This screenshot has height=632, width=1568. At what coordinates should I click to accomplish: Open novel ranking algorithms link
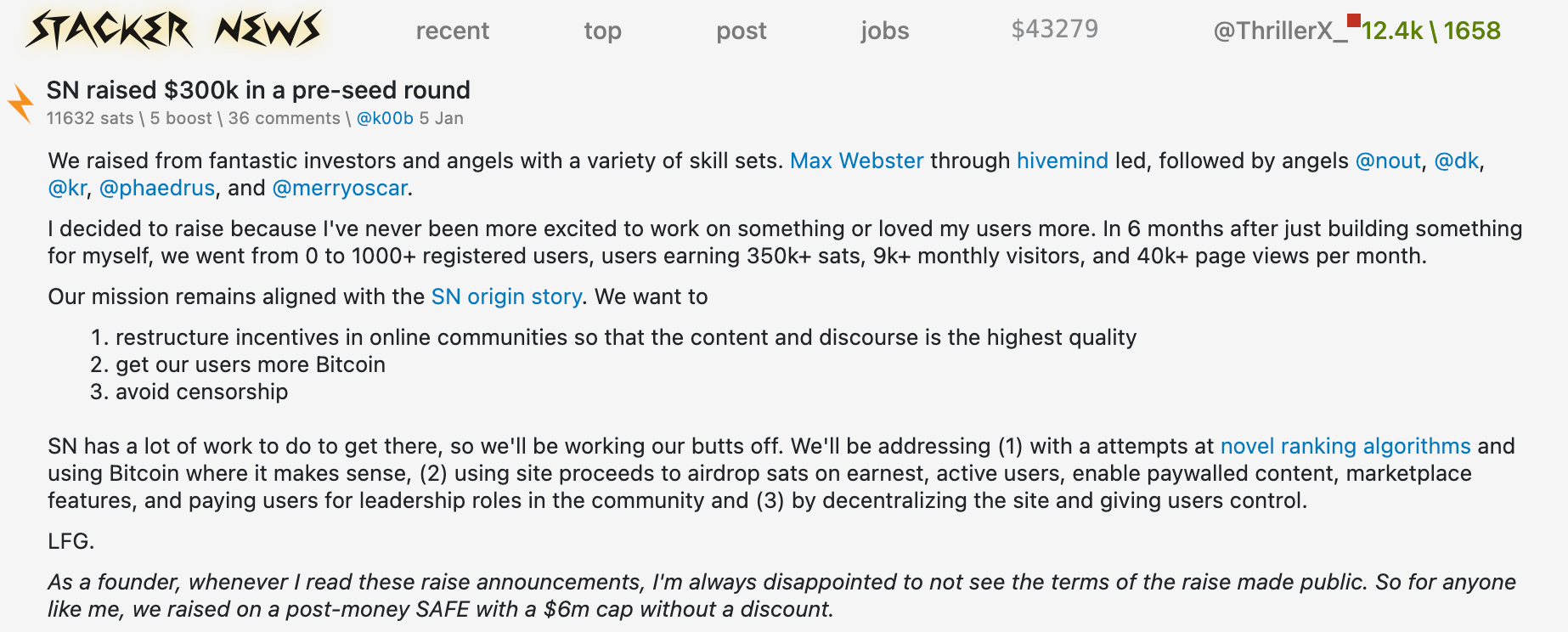(x=1345, y=446)
